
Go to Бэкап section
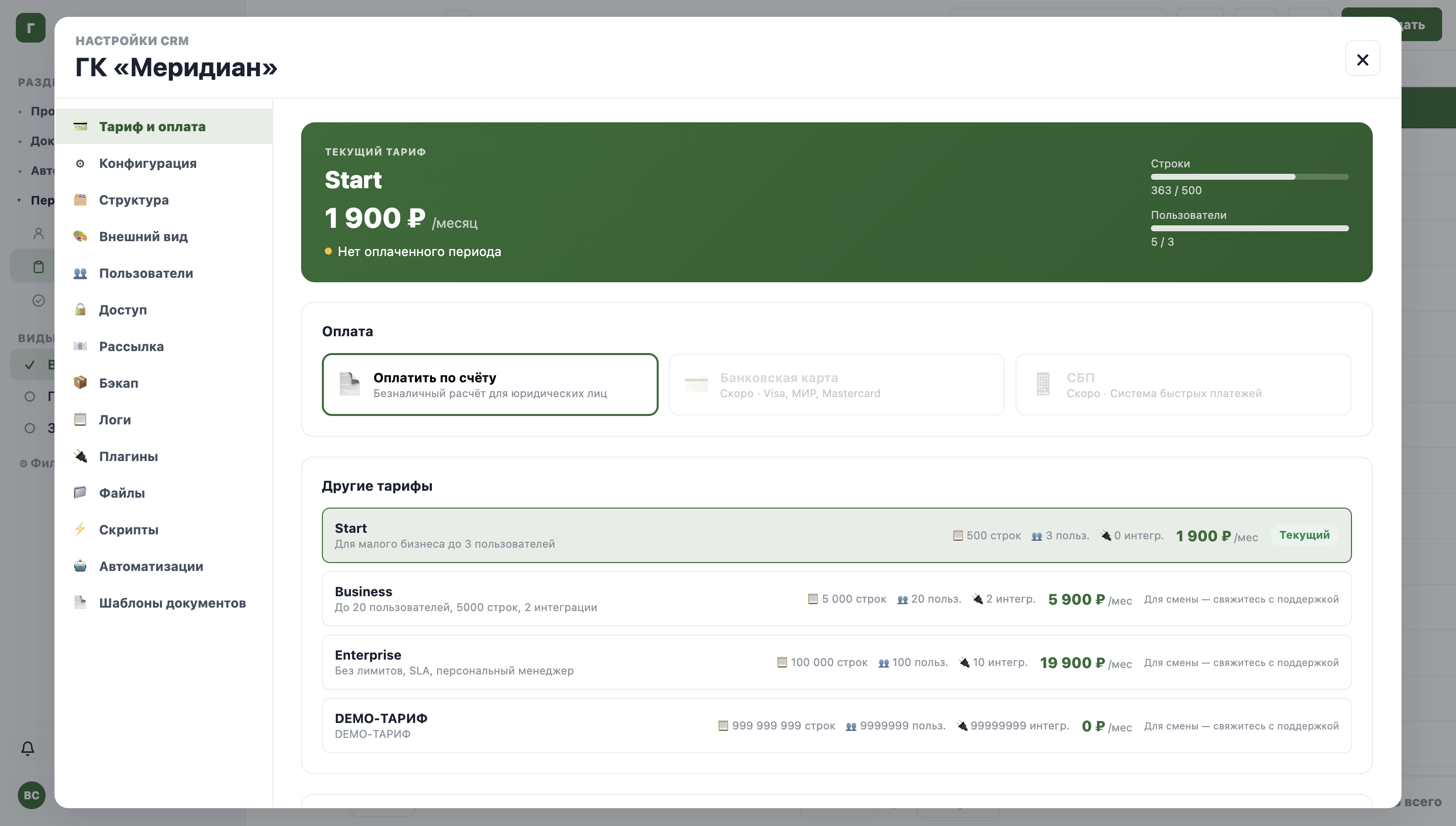click(164, 383)
